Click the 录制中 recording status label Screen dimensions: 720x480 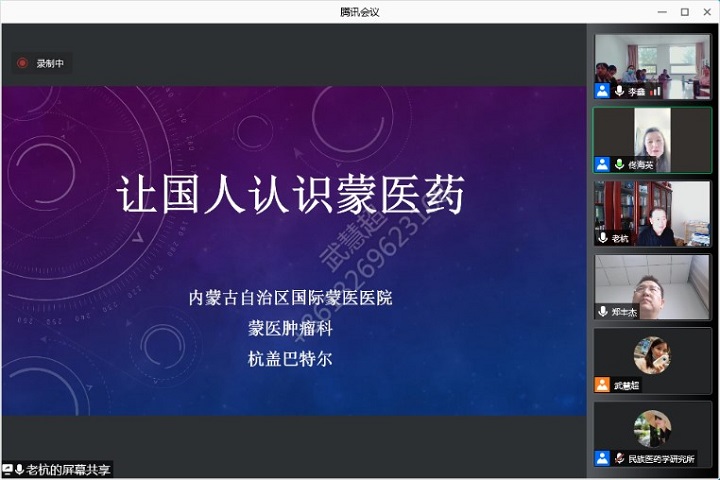[50, 63]
